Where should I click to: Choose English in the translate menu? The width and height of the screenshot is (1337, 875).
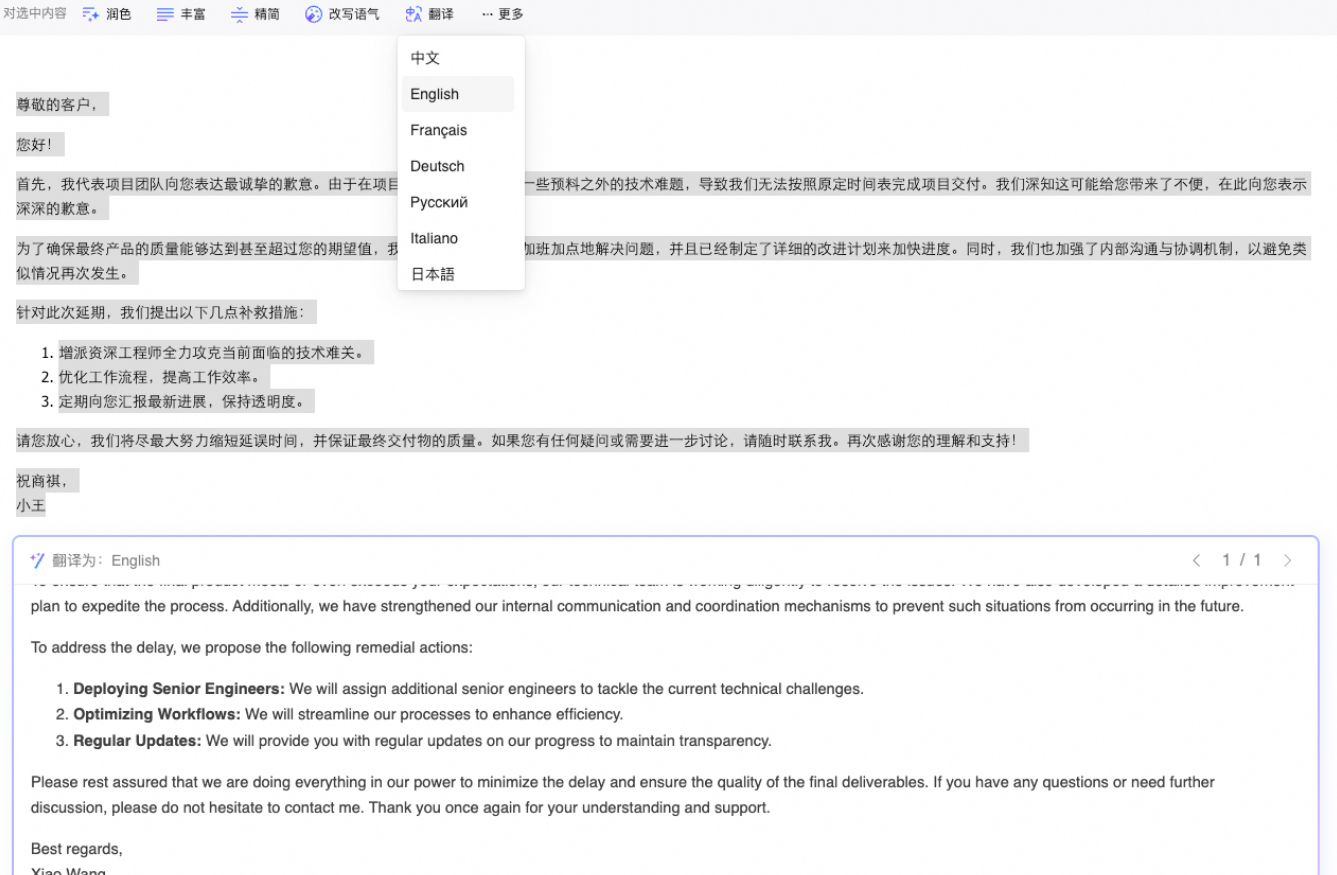click(458, 94)
